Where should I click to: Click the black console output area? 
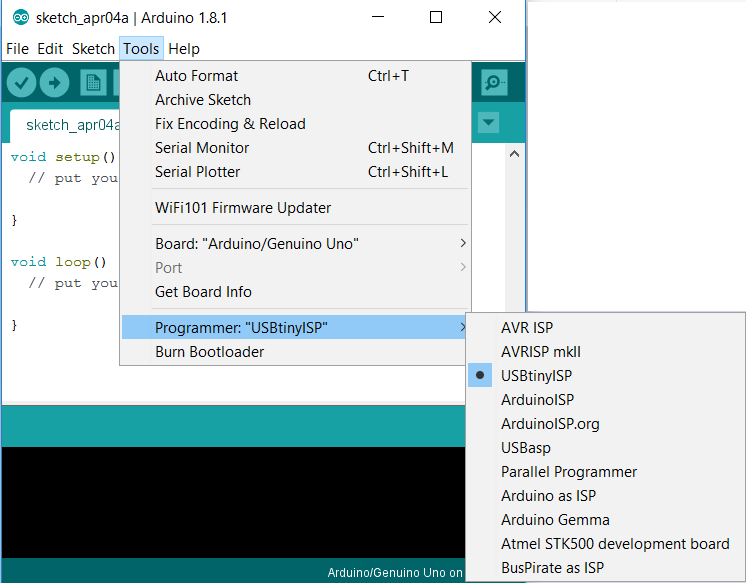[x=233, y=502]
